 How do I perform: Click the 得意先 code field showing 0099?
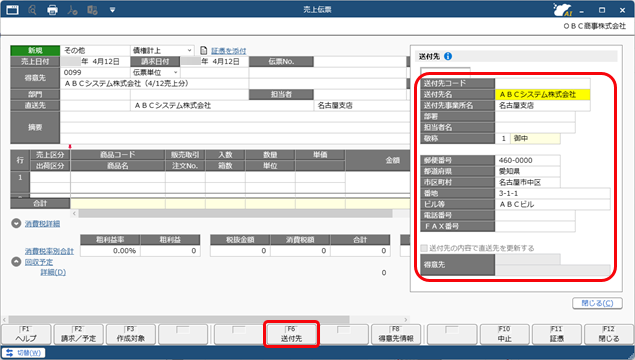95,72
